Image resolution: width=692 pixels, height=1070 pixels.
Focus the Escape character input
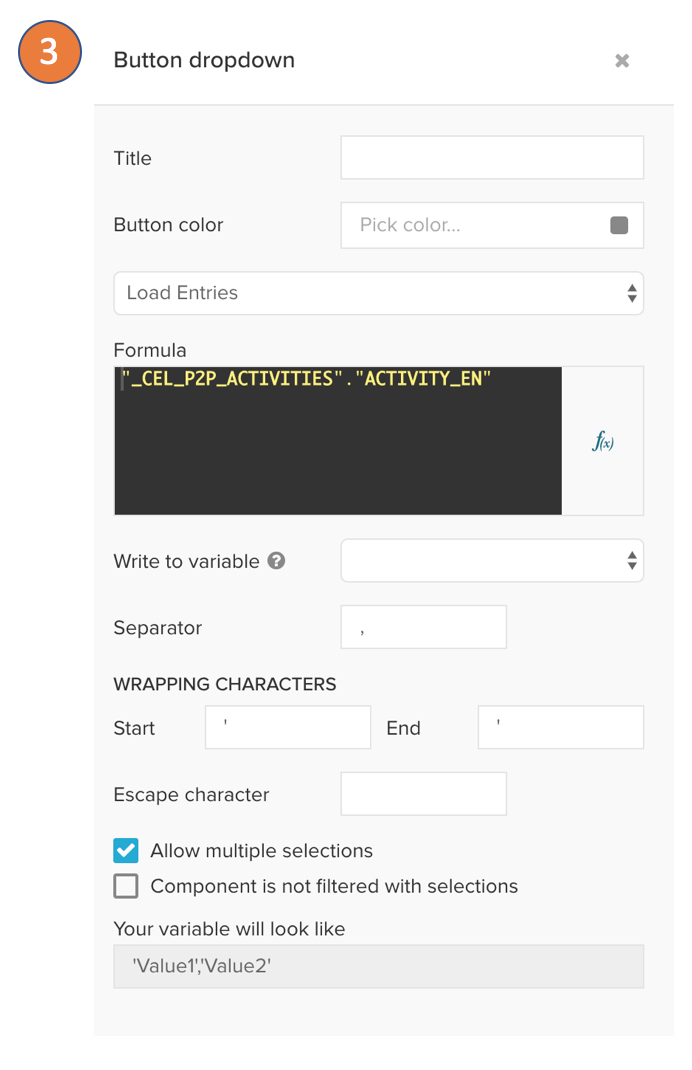pyautogui.click(x=423, y=795)
